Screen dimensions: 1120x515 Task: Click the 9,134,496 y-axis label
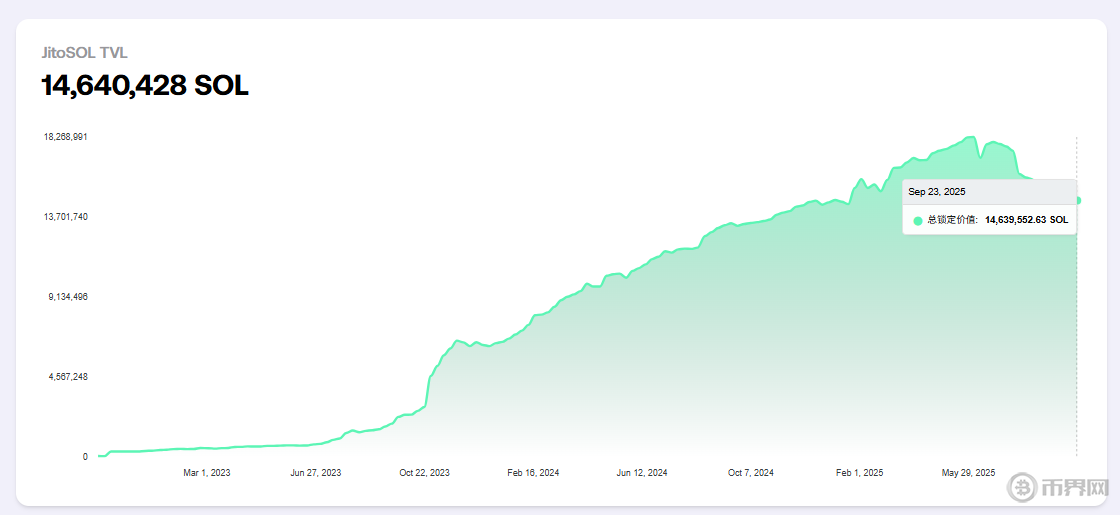68,297
